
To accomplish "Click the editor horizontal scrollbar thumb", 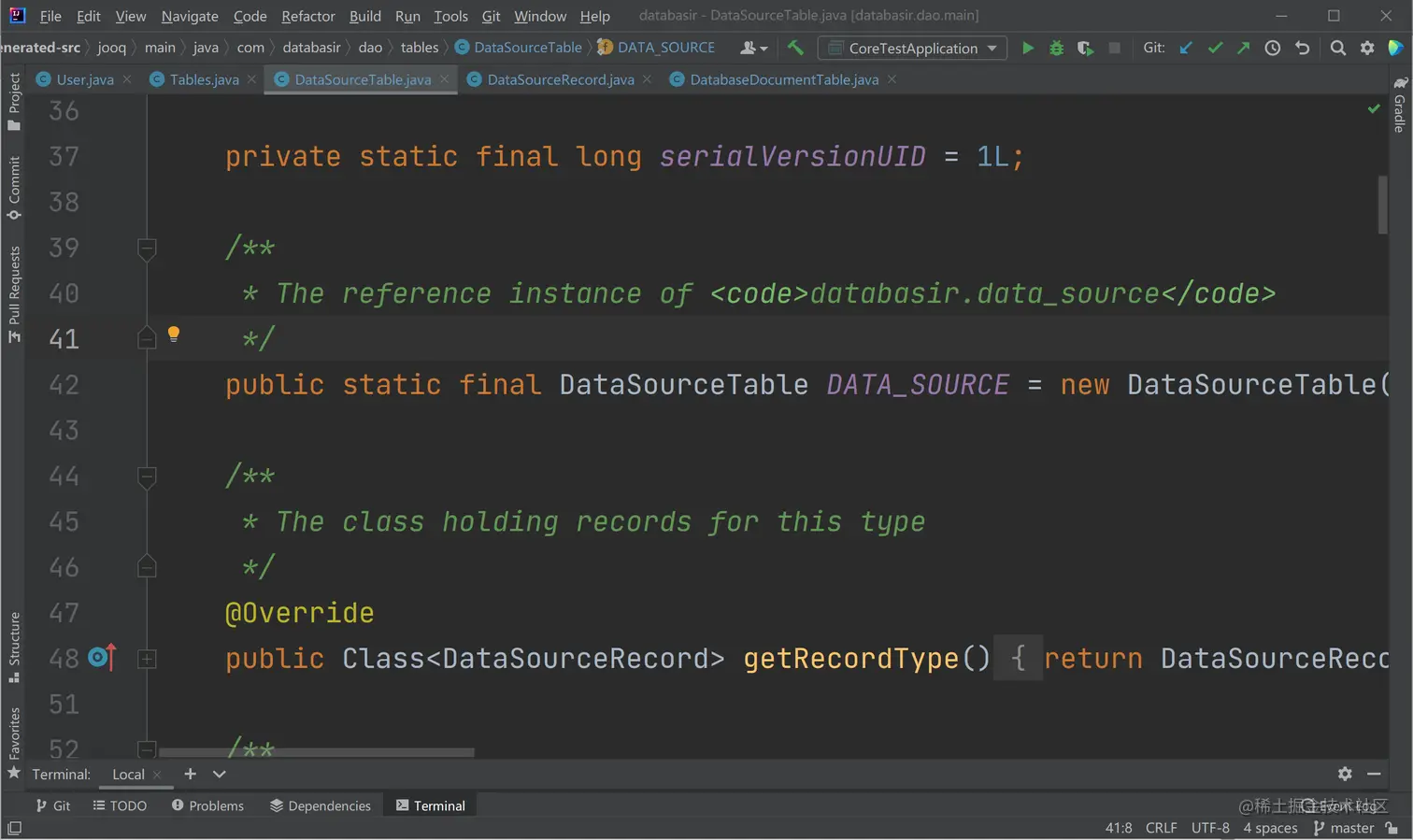I will pyautogui.click(x=317, y=752).
